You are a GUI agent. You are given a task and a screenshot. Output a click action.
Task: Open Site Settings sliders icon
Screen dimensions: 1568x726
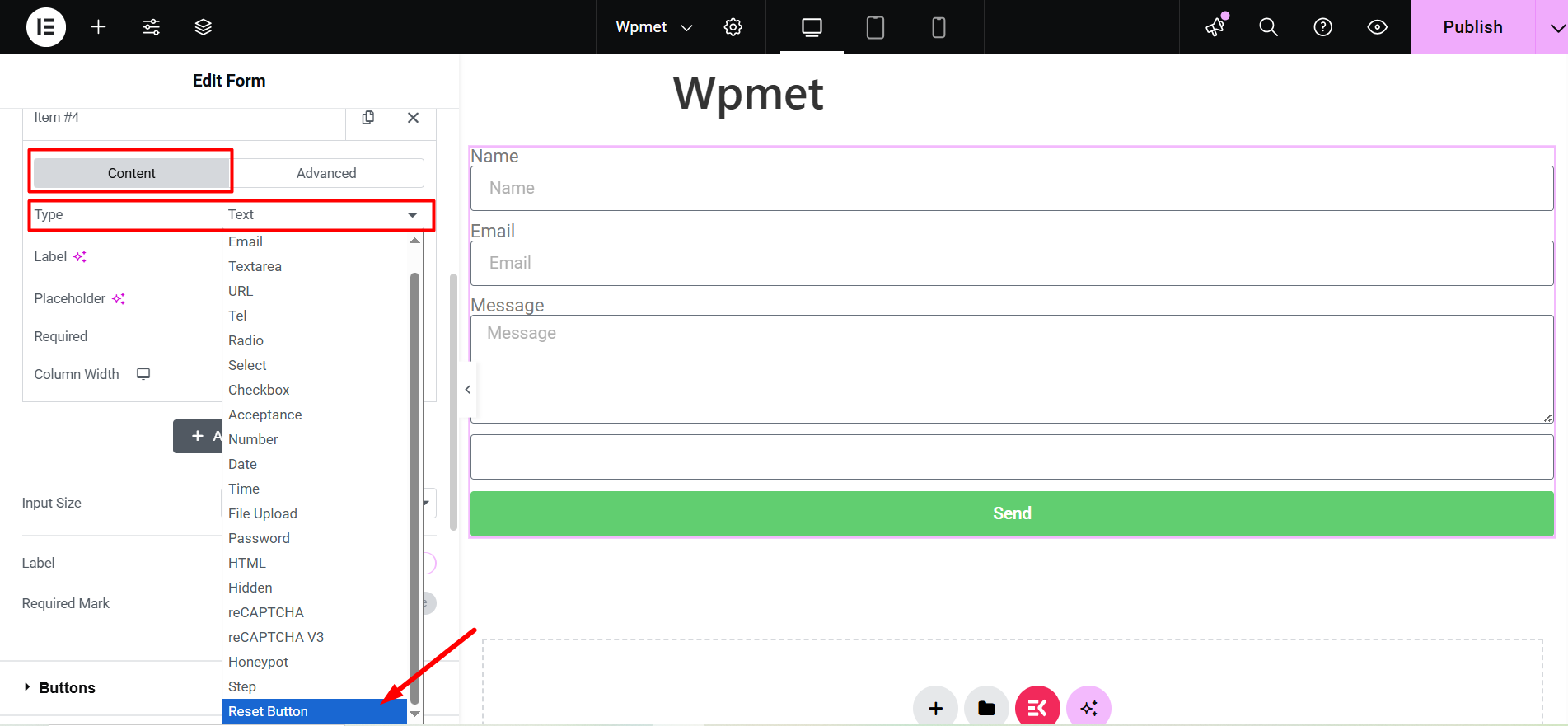coord(152,27)
